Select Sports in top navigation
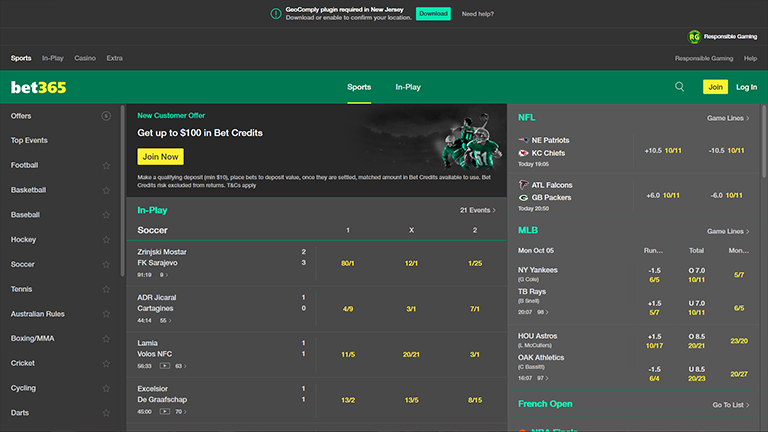The height and width of the screenshot is (432, 768). [x=21, y=58]
